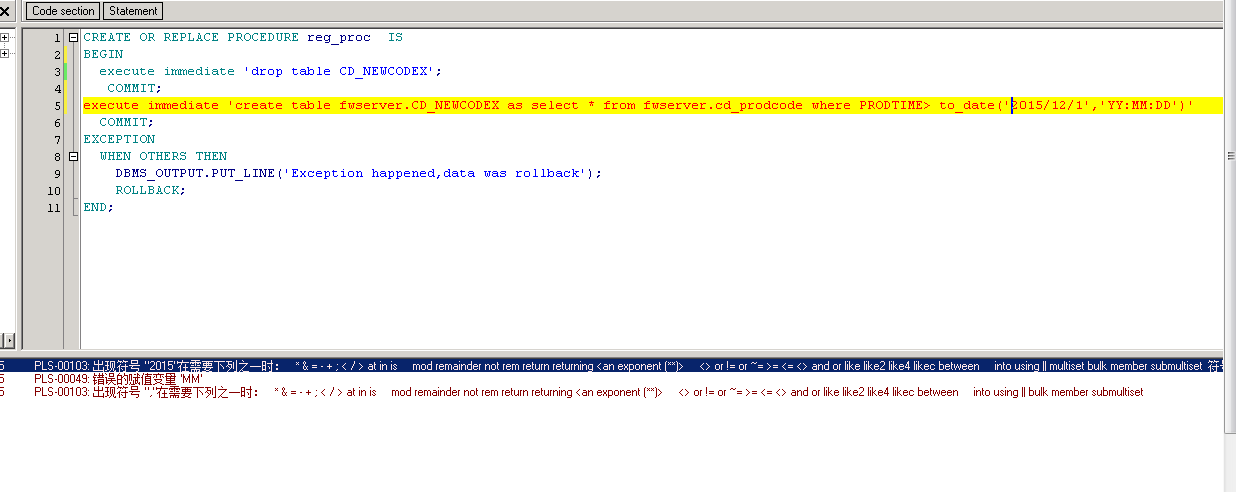
Task: Click line number 11 in the gutter
Action: click(x=55, y=208)
